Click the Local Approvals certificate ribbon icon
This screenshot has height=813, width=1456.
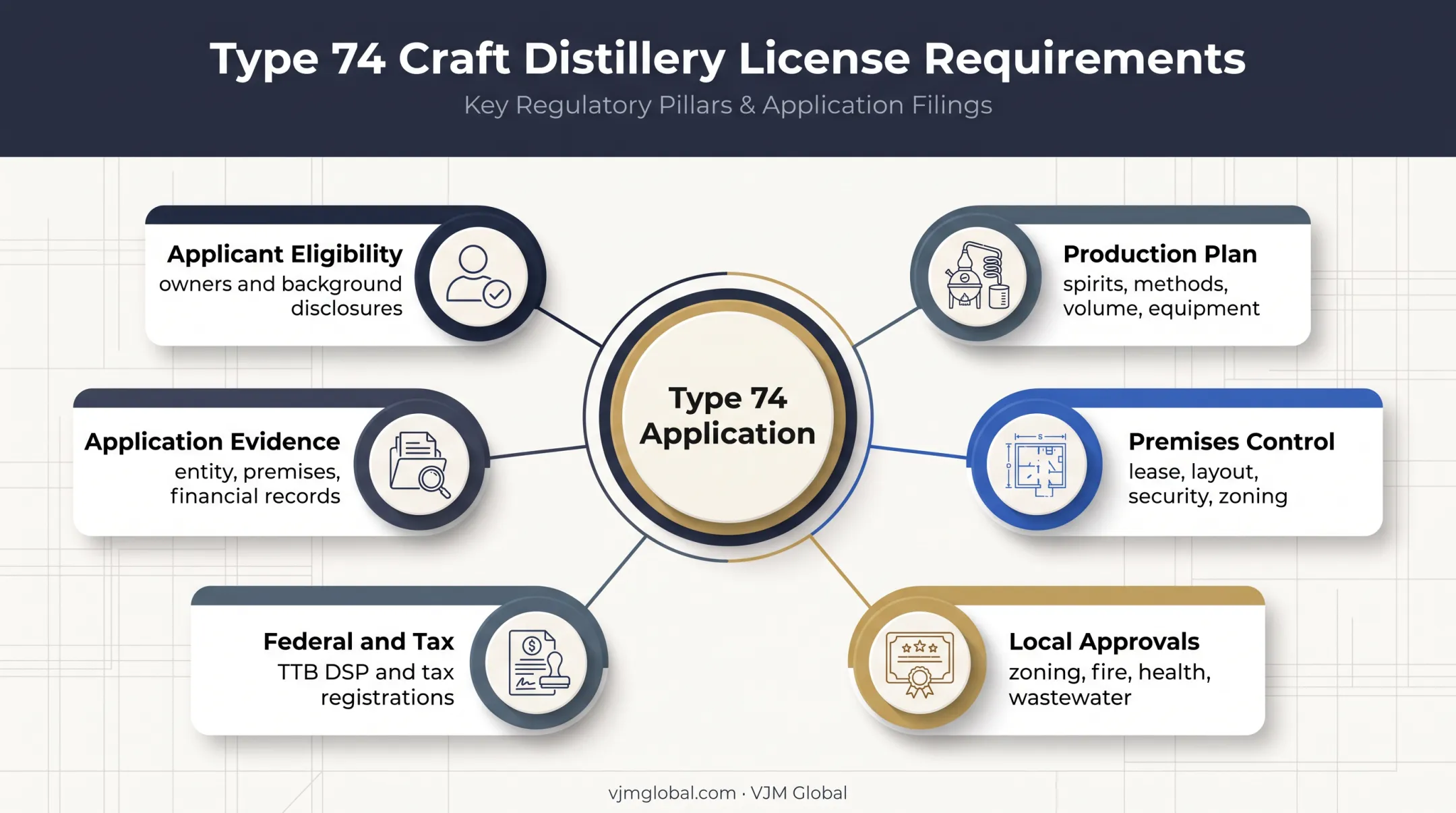pos(919,664)
